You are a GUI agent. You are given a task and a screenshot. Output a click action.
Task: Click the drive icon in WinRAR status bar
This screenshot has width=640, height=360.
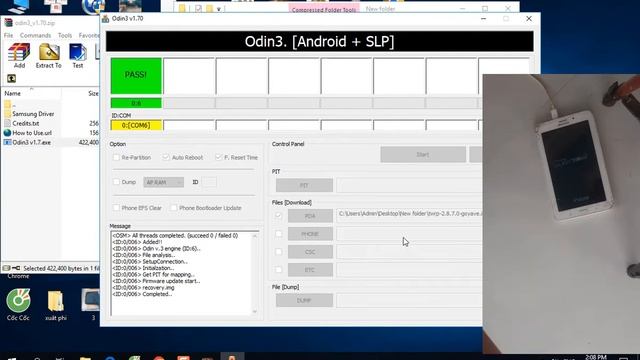coord(6,268)
